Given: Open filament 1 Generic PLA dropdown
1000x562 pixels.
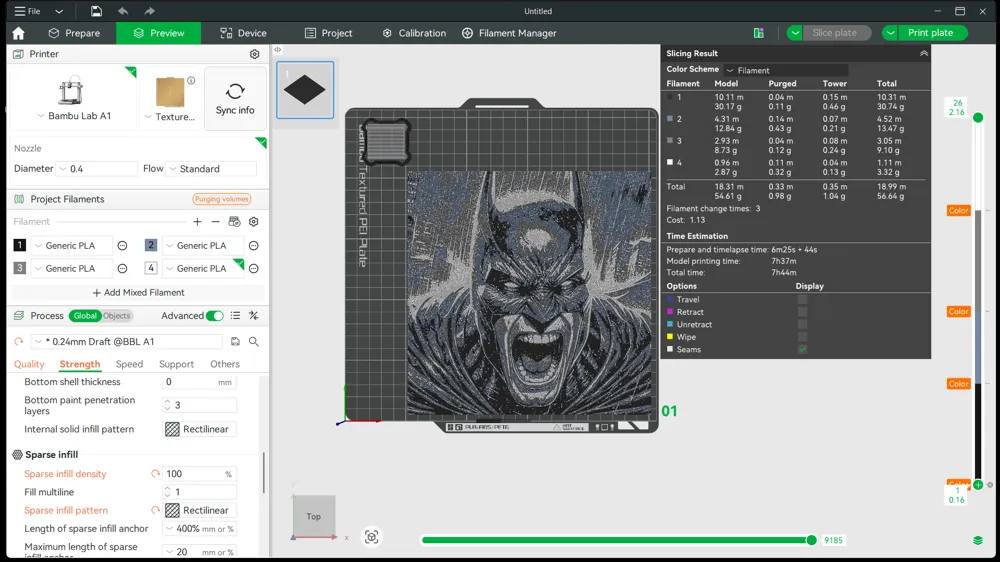Looking at the screenshot, I should point(71,246).
